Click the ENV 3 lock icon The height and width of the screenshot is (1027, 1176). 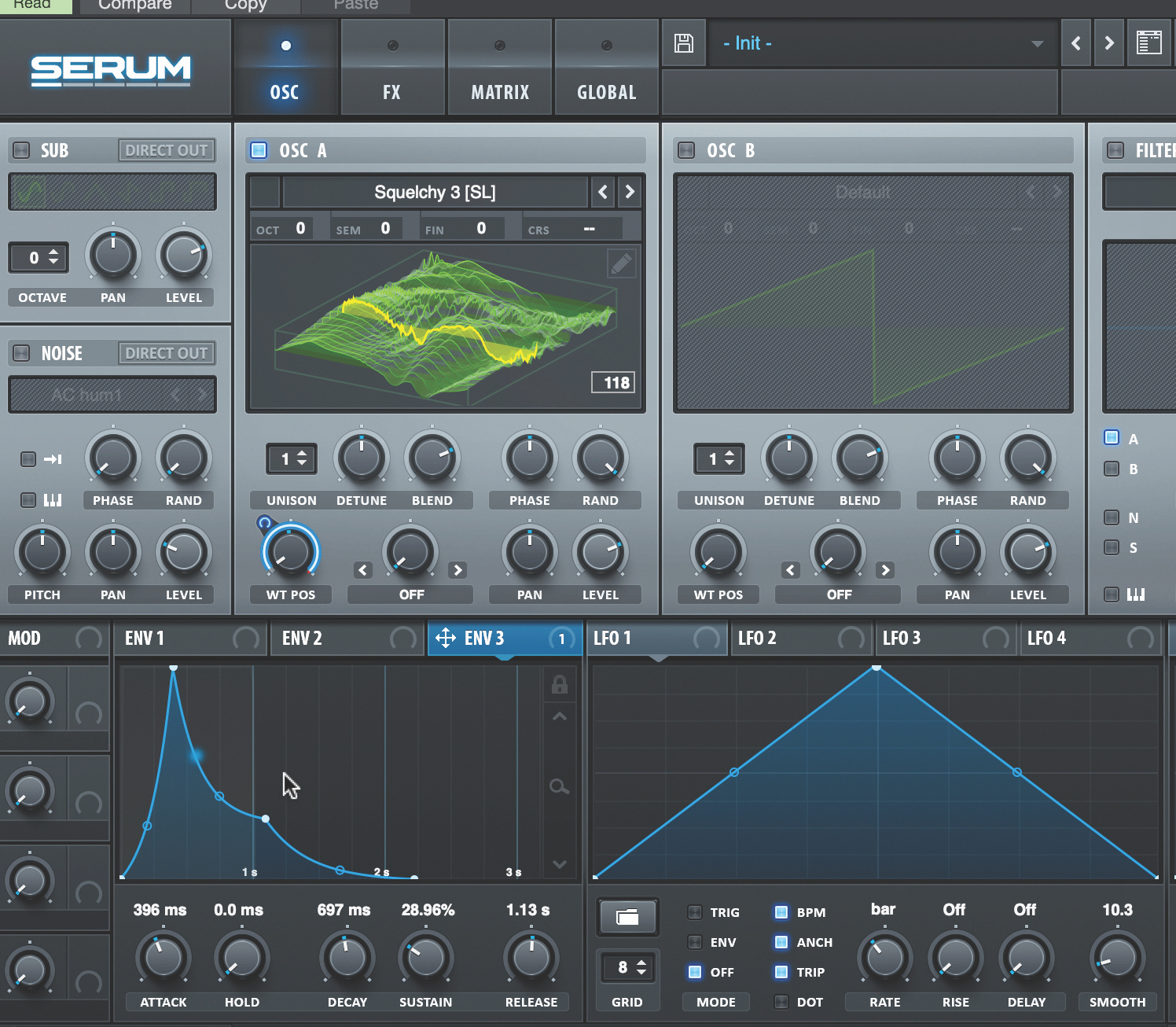[x=560, y=684]
